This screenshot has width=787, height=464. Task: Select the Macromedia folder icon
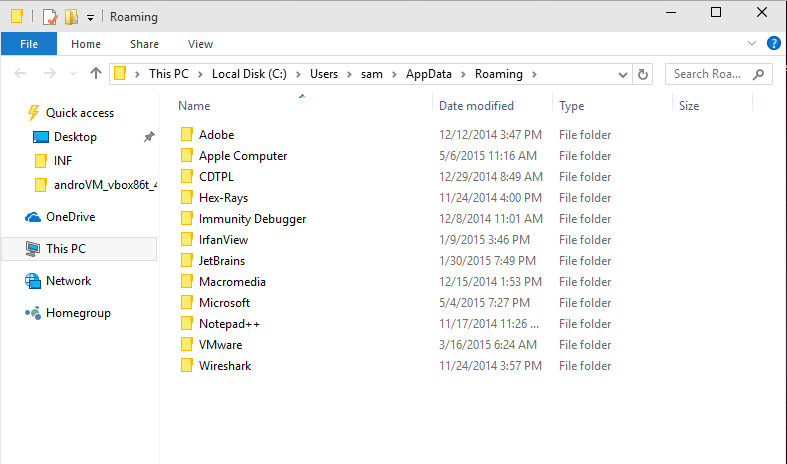coord(187,281)
